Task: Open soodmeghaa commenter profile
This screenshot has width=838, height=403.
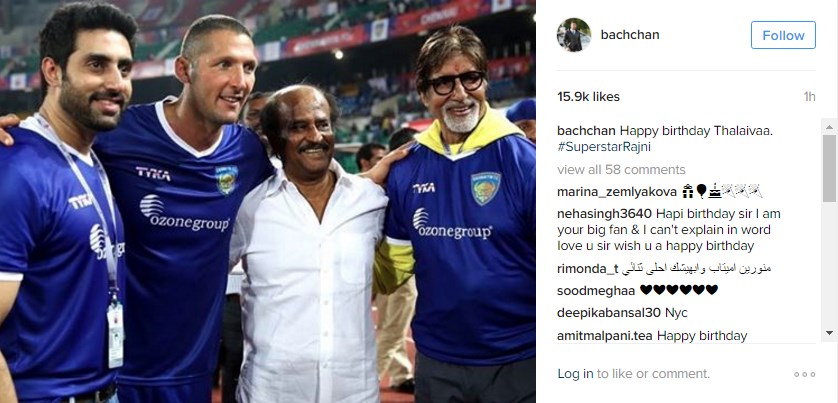Action: coord(596,291)
